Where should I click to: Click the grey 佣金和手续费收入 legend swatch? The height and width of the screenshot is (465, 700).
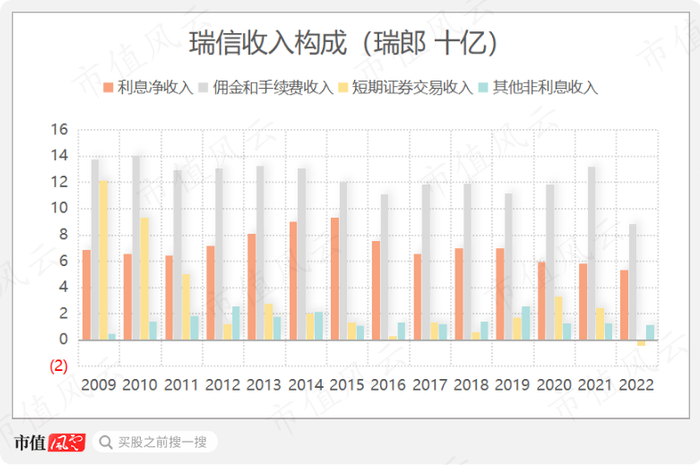(x=203, y=87)
